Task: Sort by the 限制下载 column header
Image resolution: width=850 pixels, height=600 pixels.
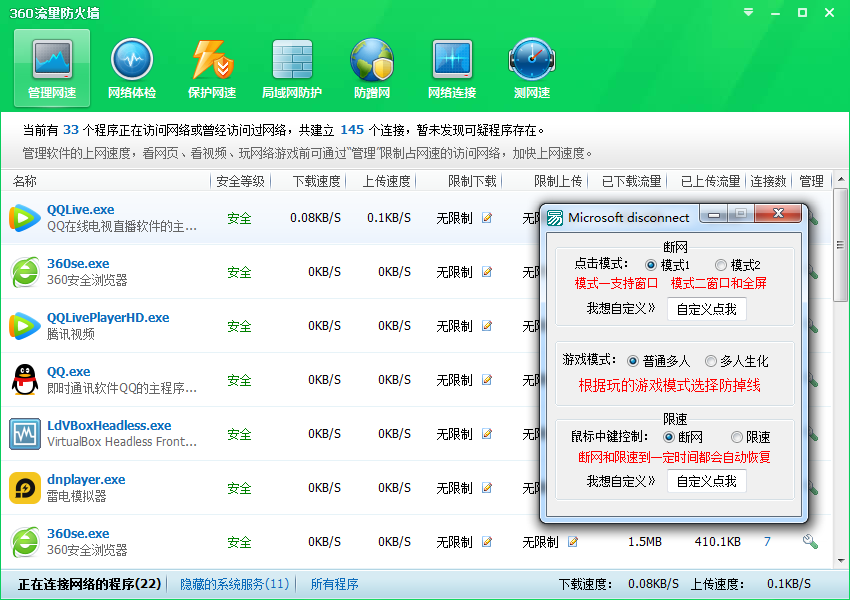Action: pos(459,181)
